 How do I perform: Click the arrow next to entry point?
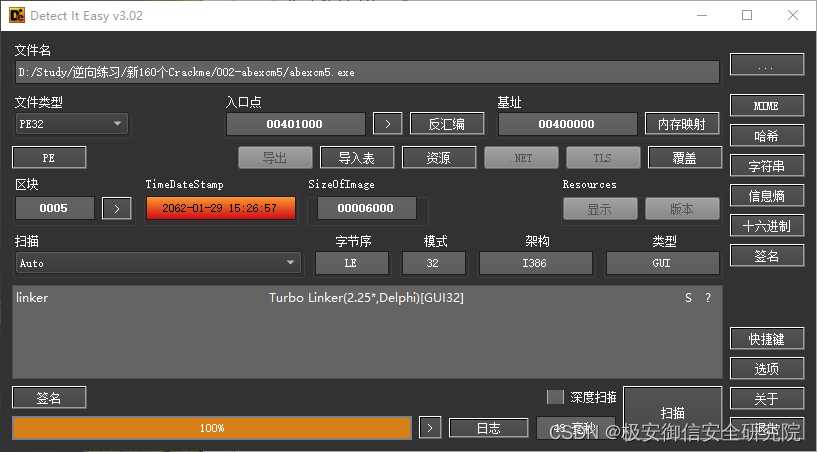pos(388,124)
